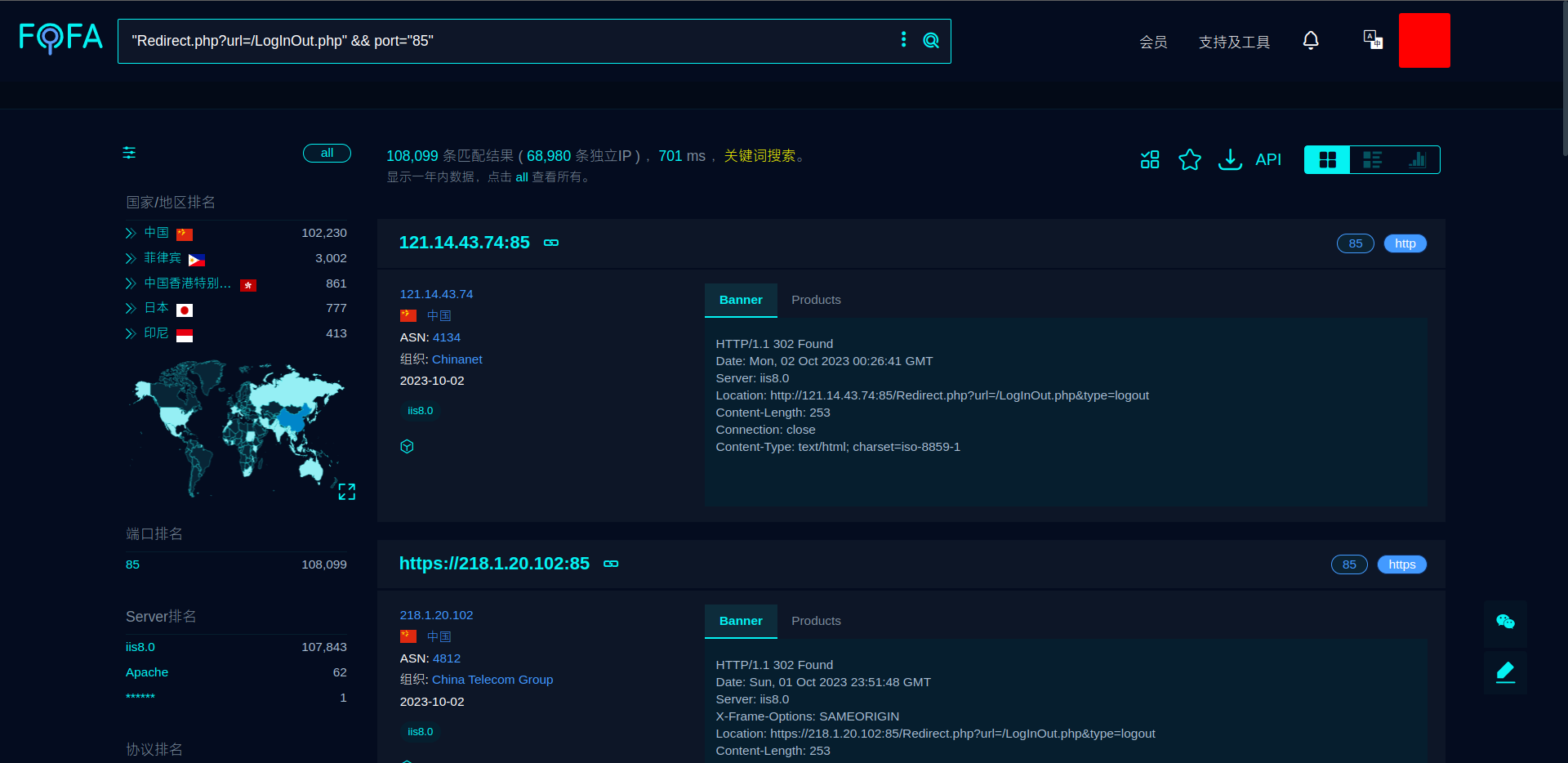Select Products tab of first result

pyautogui.click(x=816, y=300)
